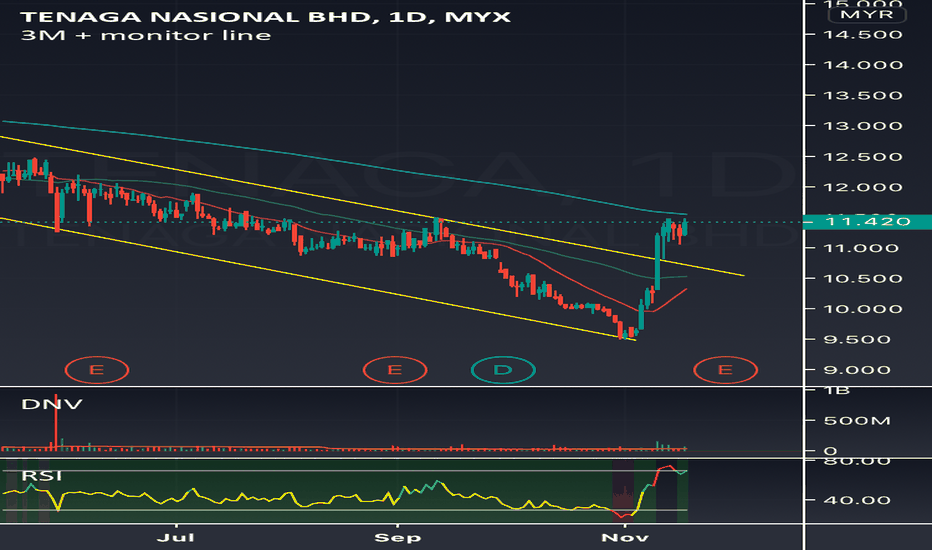Select the MYR currency button
Screen dimensions: 932x550
(867, 14)
